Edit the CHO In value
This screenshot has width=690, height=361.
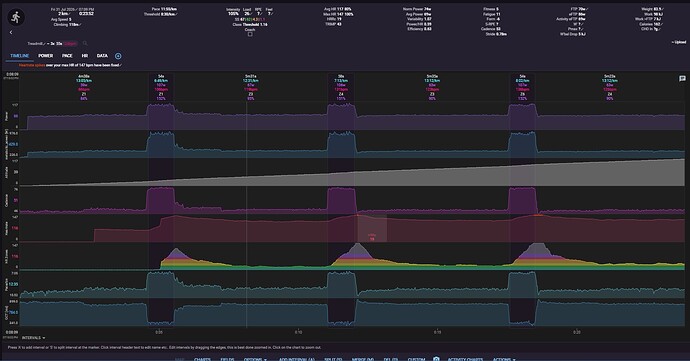click(x=651, y=29)
